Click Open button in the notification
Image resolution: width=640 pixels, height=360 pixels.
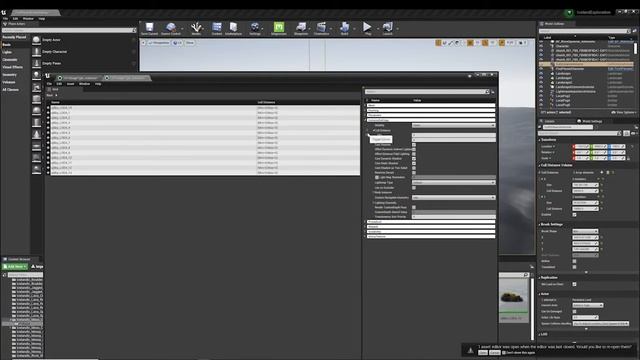pyautogui.click(x=483, y=353)
